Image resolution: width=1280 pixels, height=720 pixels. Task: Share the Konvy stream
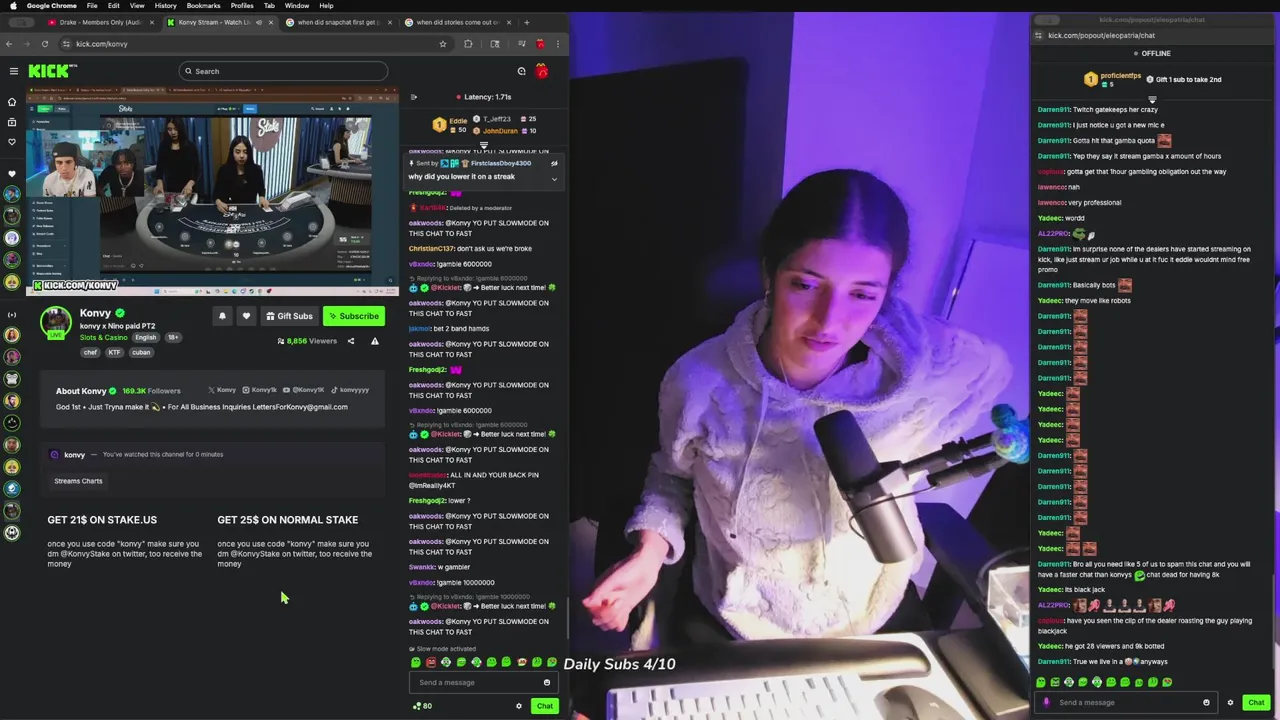pyautogui.click(x=350, y=341)
